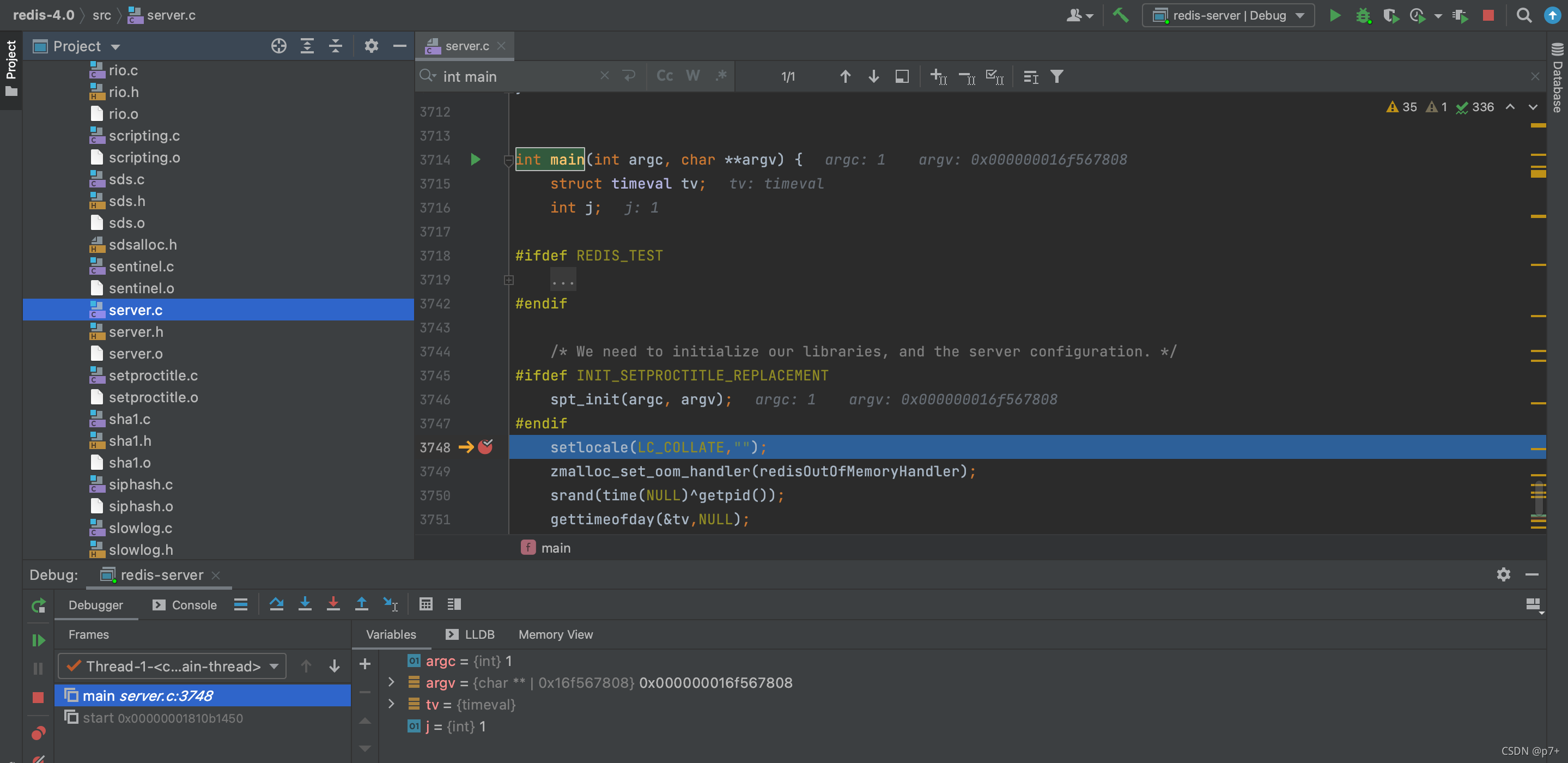Click the red Stop debugger button

pos(38,697)
